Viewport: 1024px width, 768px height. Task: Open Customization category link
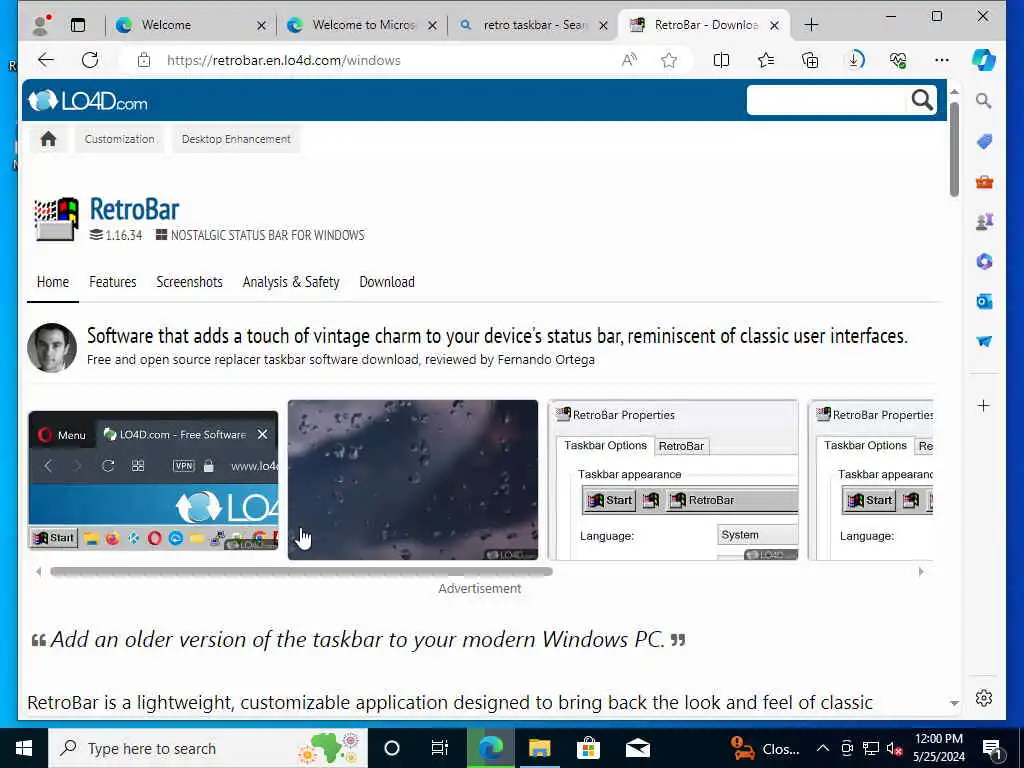[120, 139]
